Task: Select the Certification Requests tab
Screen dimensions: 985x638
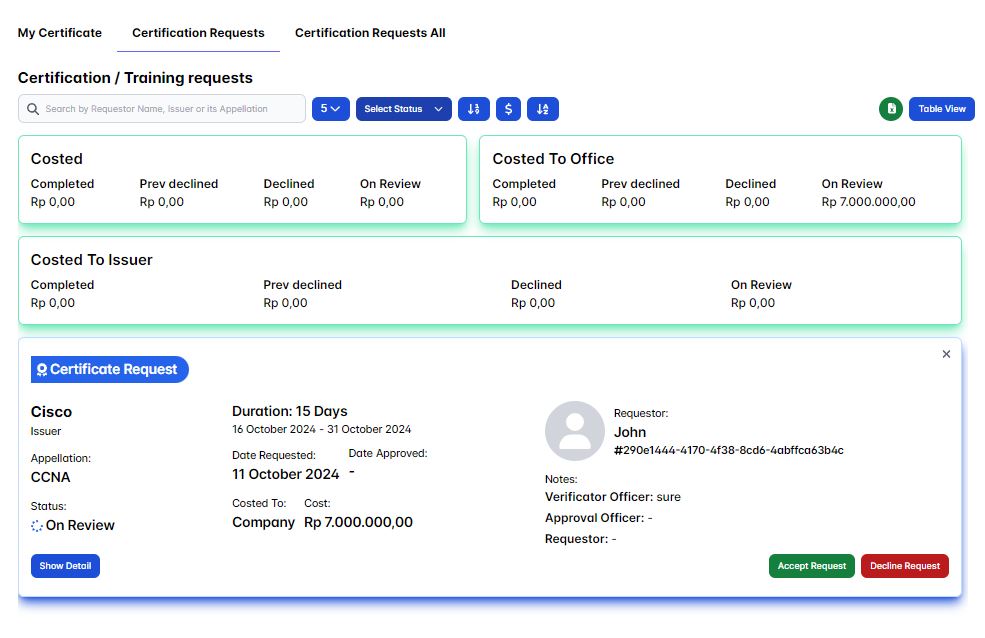Action: (198, 33)
